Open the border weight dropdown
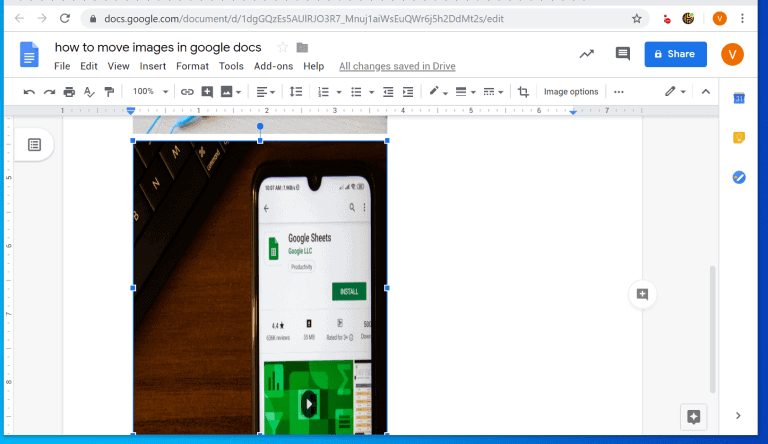The width and height of the screenshot is (768, 444). [465, 92]
